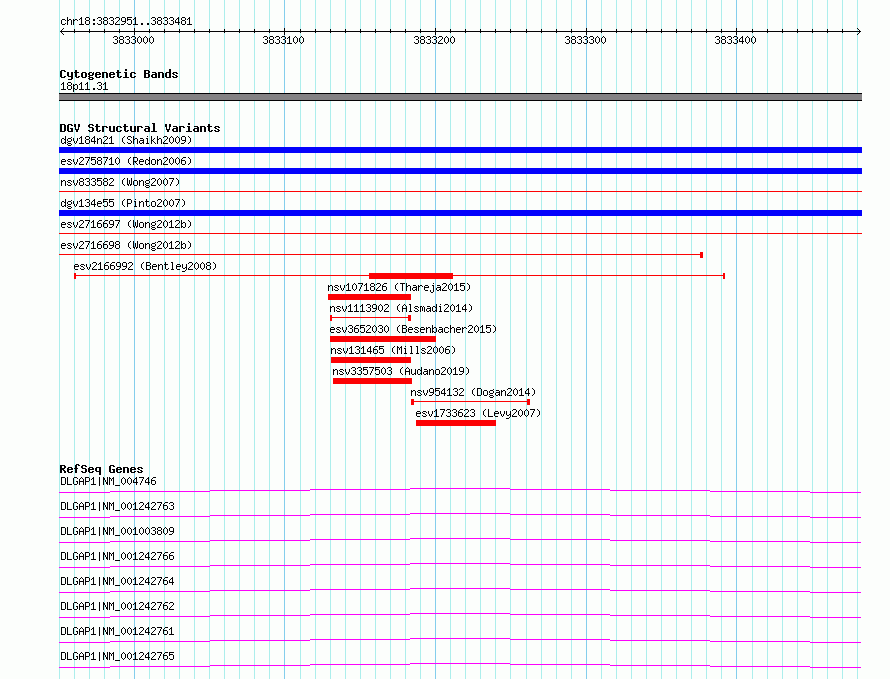Open DLGAP1|NM_001242763 transcript label
This screenshot has height=679, width=890.
(117, 506)
